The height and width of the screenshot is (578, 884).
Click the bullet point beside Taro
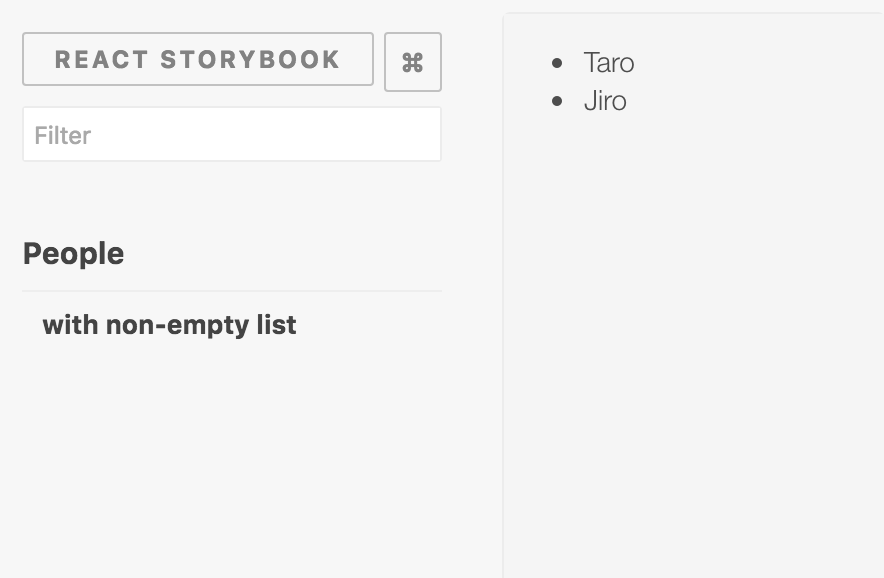[557, 63]
